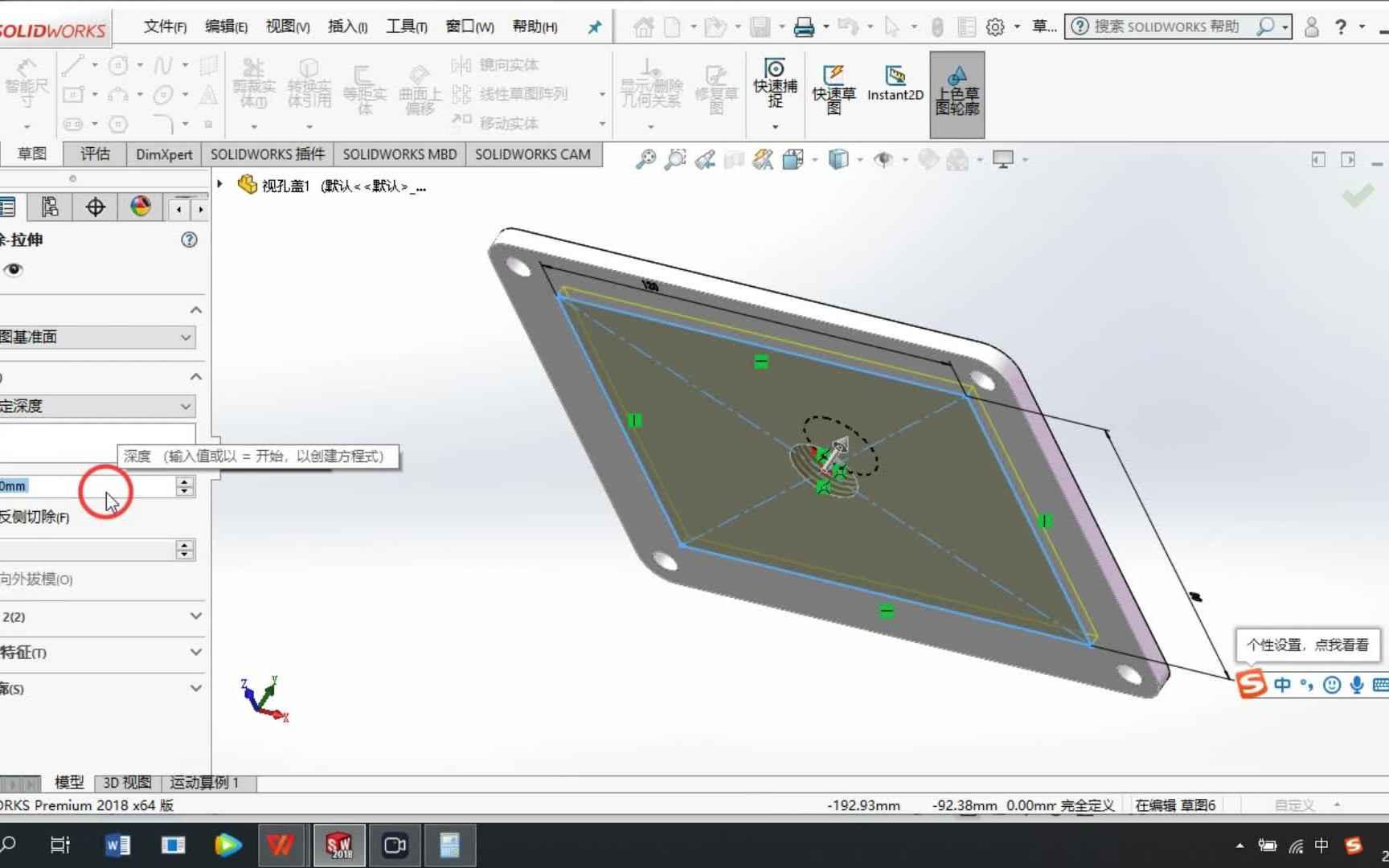The height and width of the screenshot is (868, 1389).
Task: Click the up stepper to increase depth value
Action: pyautogui.click(x=185, y=481)
